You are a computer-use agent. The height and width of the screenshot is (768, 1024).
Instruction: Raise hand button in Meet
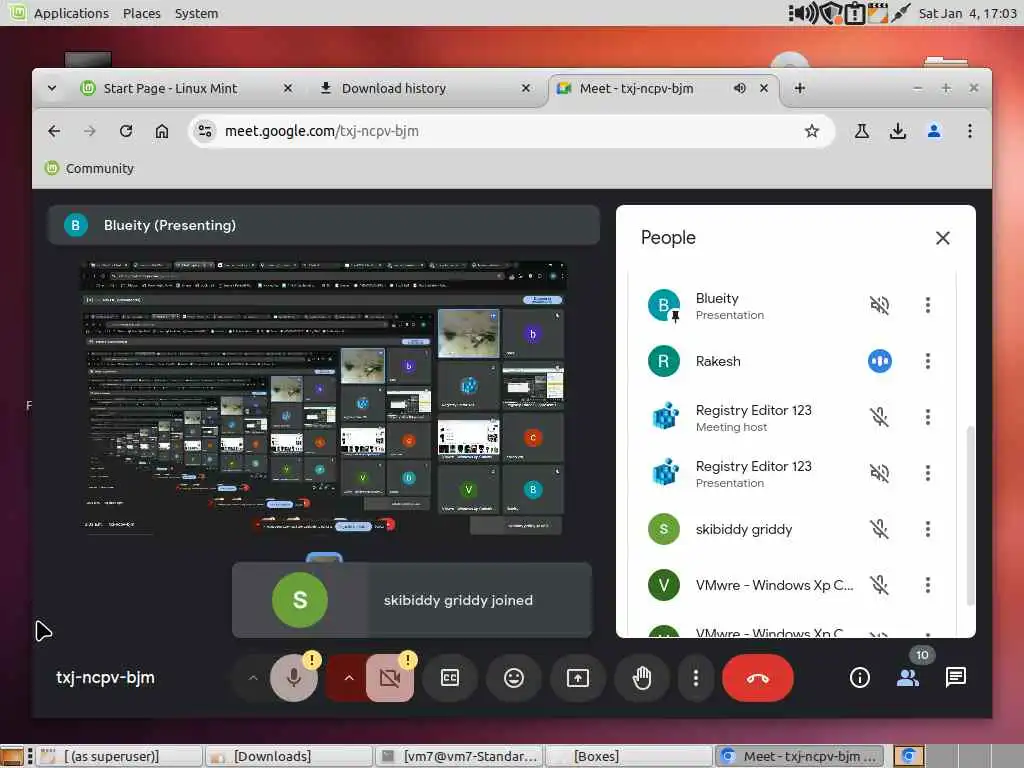(x=642, y=678)
